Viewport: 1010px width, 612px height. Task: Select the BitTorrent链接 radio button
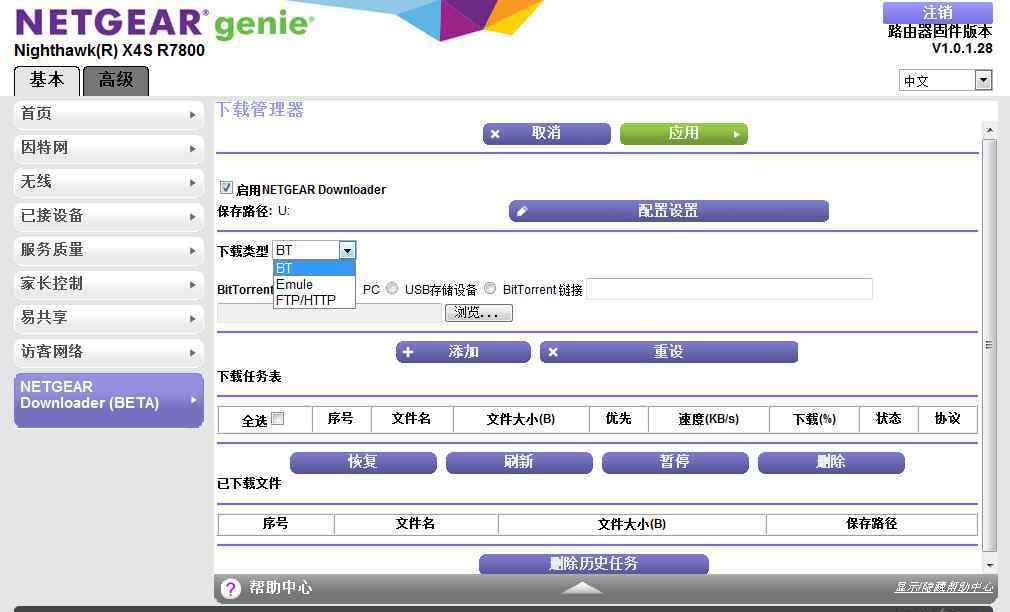[490, 289]
